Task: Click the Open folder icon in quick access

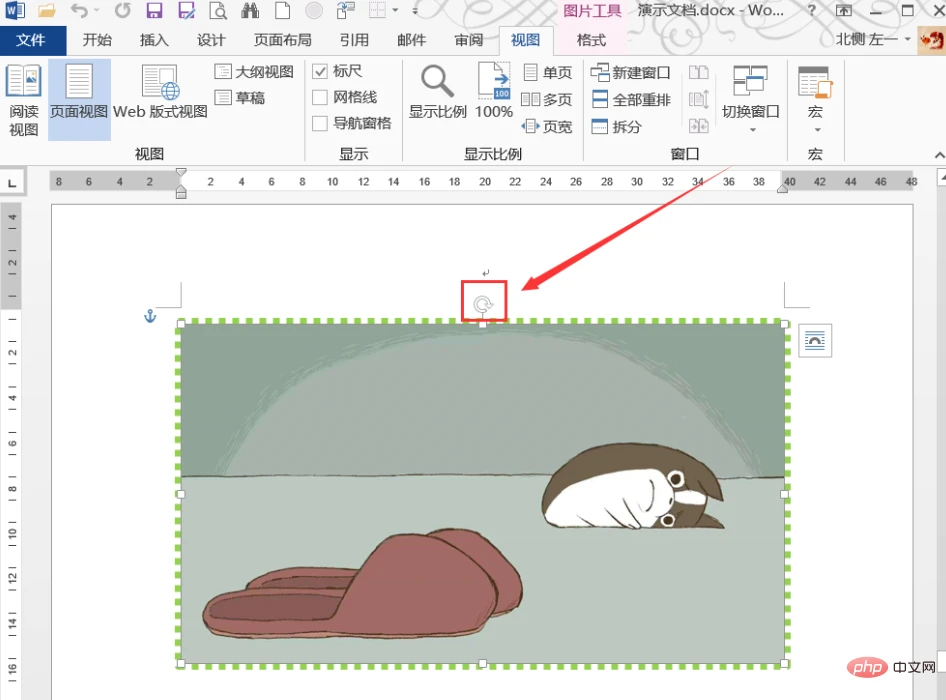Action: pyautogui.click(x=46, y=10)
